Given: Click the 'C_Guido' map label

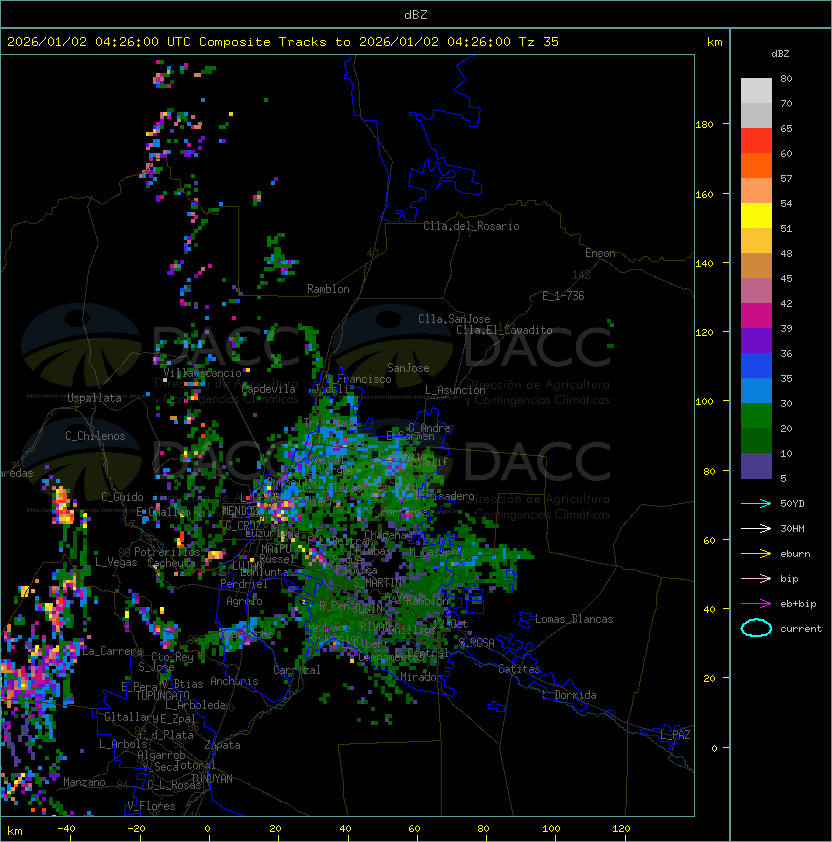Looking at the screenshot, I should (x=122, y=497).
